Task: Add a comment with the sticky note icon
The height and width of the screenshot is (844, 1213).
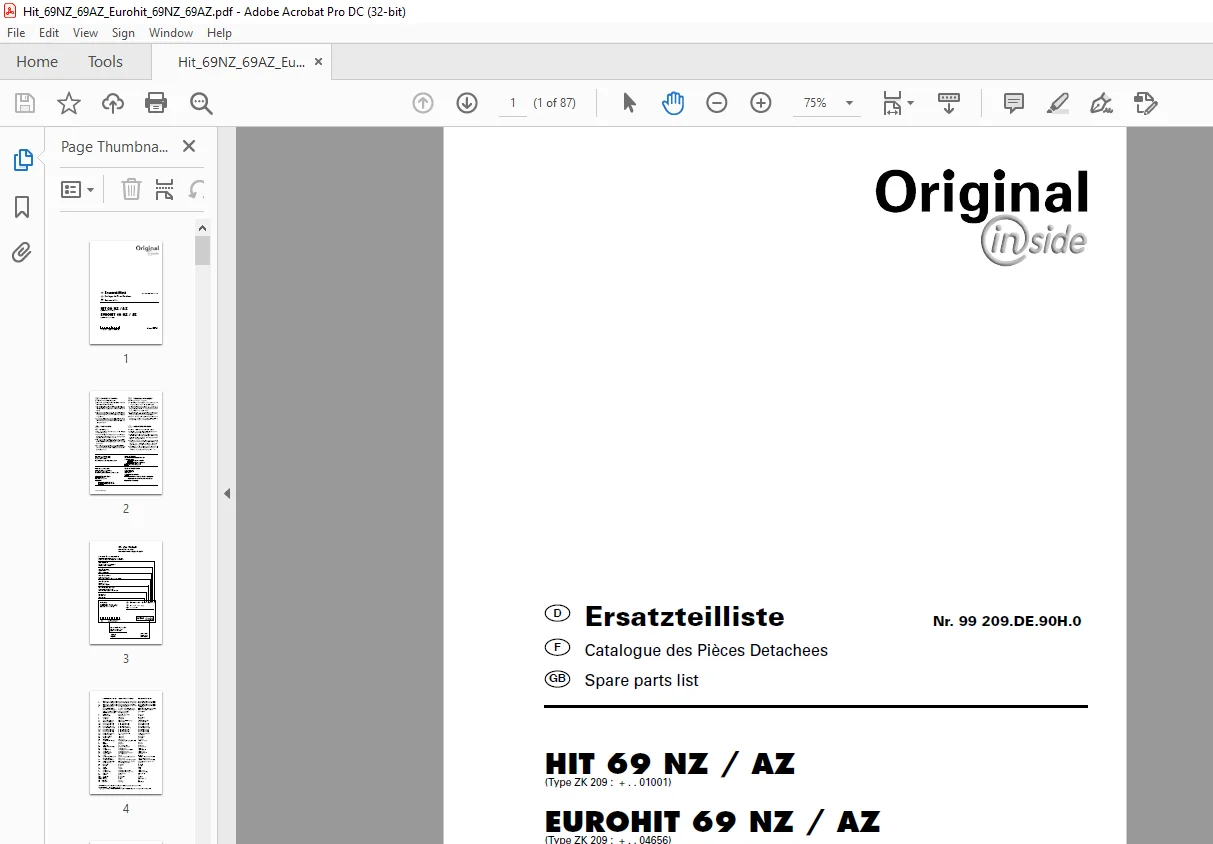Action: tap(1014, 103)
